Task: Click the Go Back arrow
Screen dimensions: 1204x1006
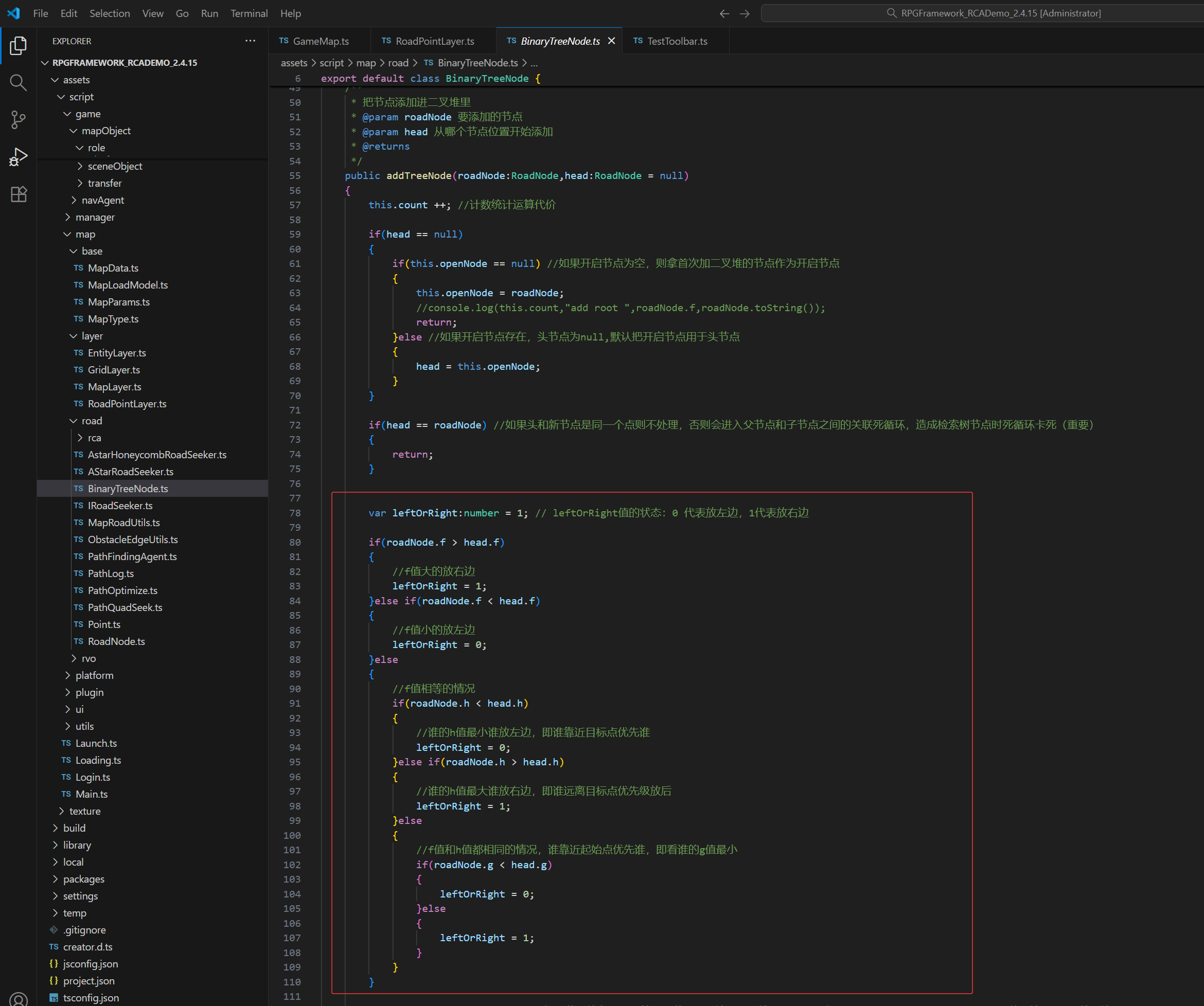Action: pyautogui.click(x=724, y=13)
